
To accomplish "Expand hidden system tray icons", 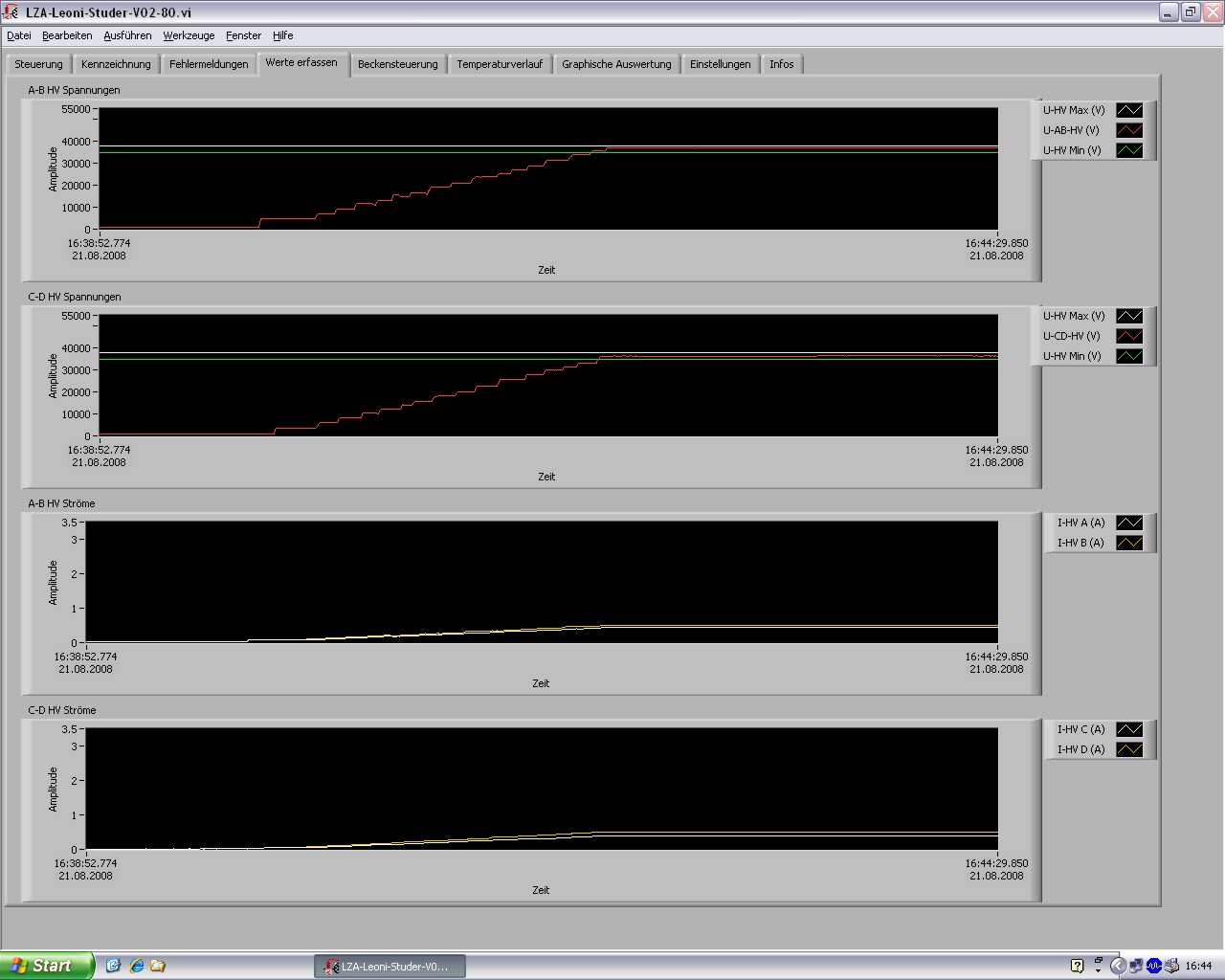I will click(1118, 966).
